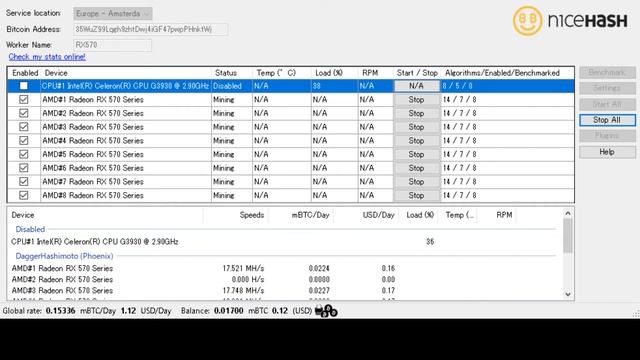The width and height of the screenshot is (640, 360).
Task: Click the Worker Name field
Action: click(113, 45)
